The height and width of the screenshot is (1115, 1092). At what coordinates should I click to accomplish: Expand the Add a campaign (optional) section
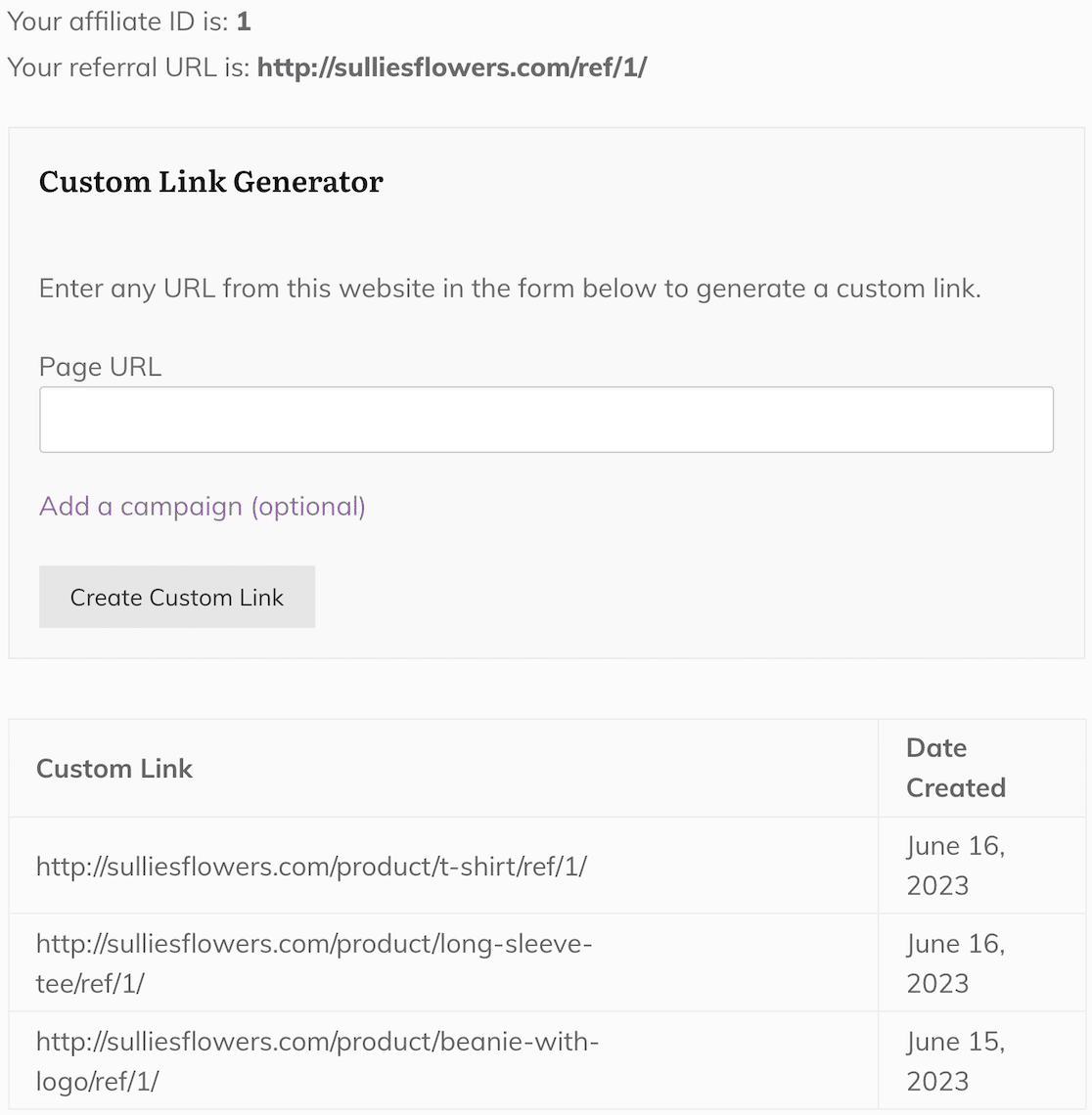pyautogui.click(x=201, y=507)
